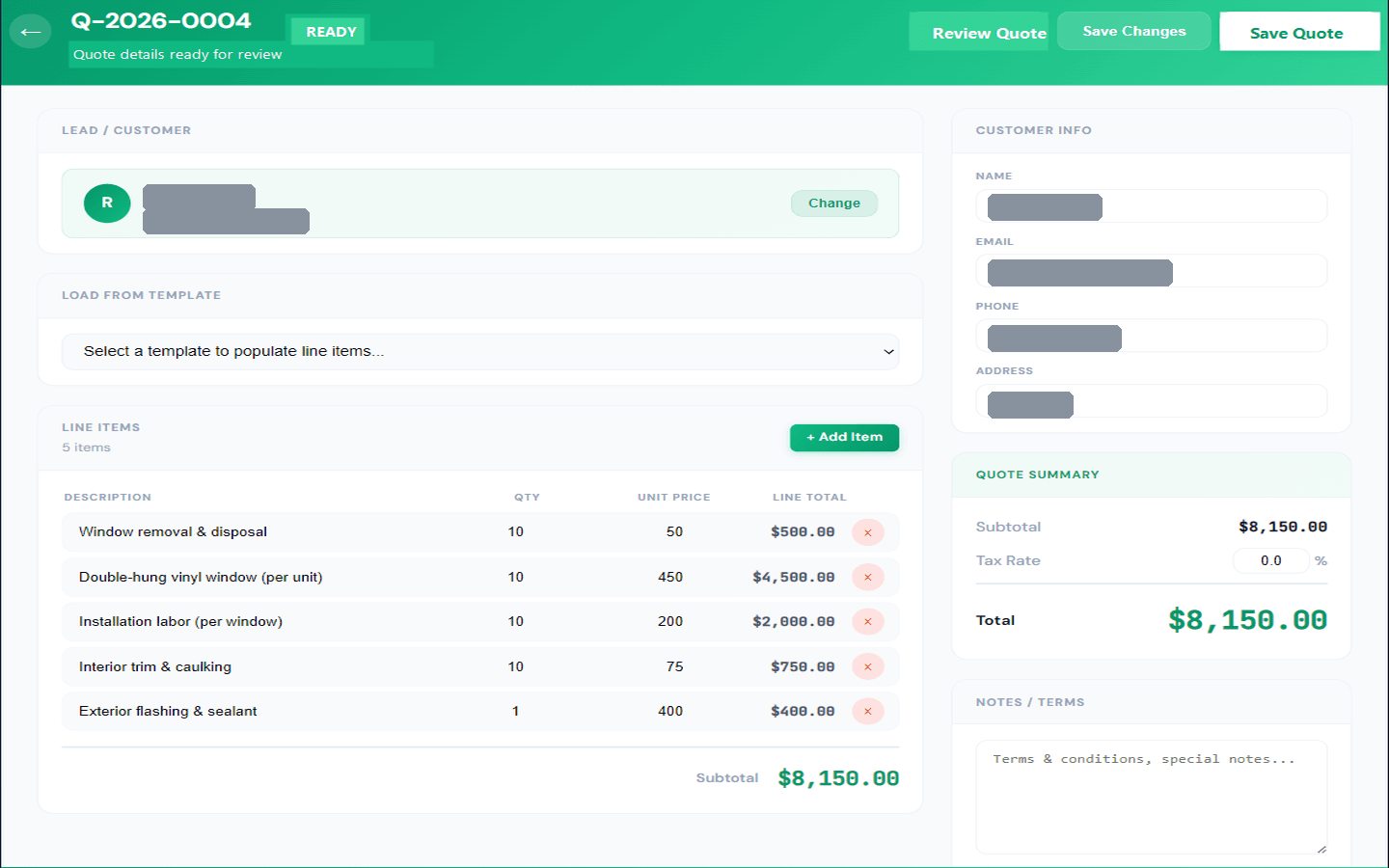Click the line items subtotal $8,150.00
The width and height of the screenshot is (1389, 868).
[x=838, y=778]
